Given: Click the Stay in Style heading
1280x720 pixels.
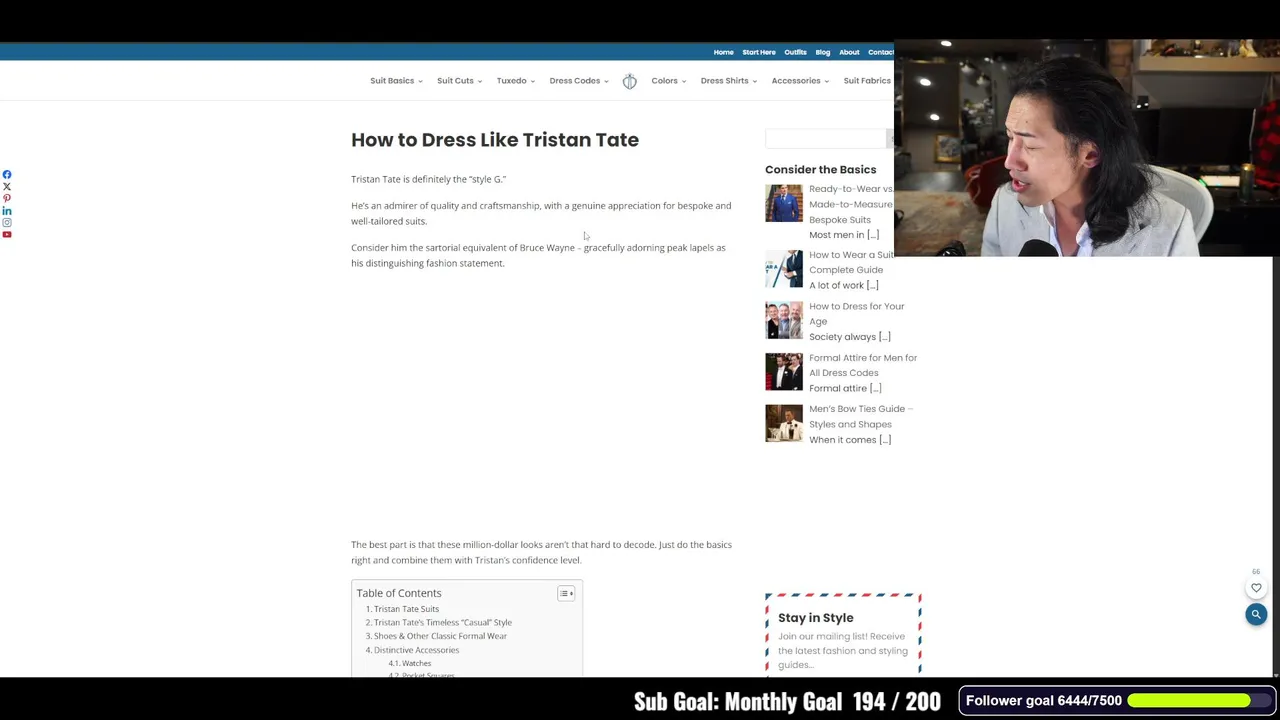Looking at the screenshot, I should pos(816,618).
